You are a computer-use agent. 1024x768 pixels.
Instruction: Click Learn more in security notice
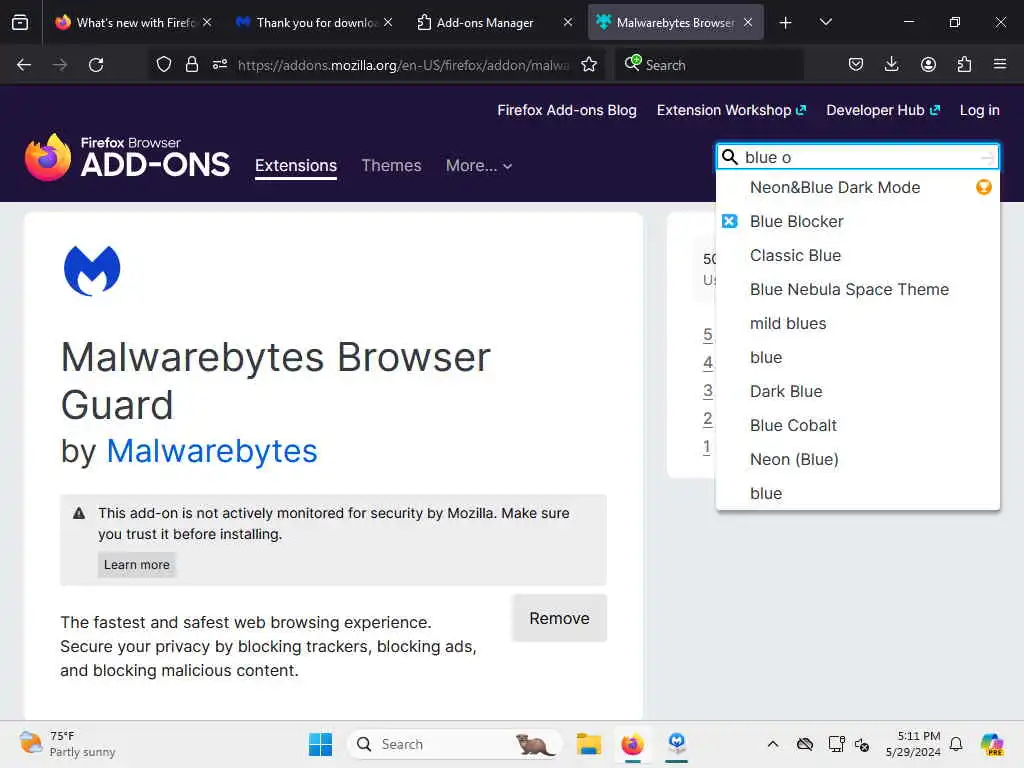[136, 565]
